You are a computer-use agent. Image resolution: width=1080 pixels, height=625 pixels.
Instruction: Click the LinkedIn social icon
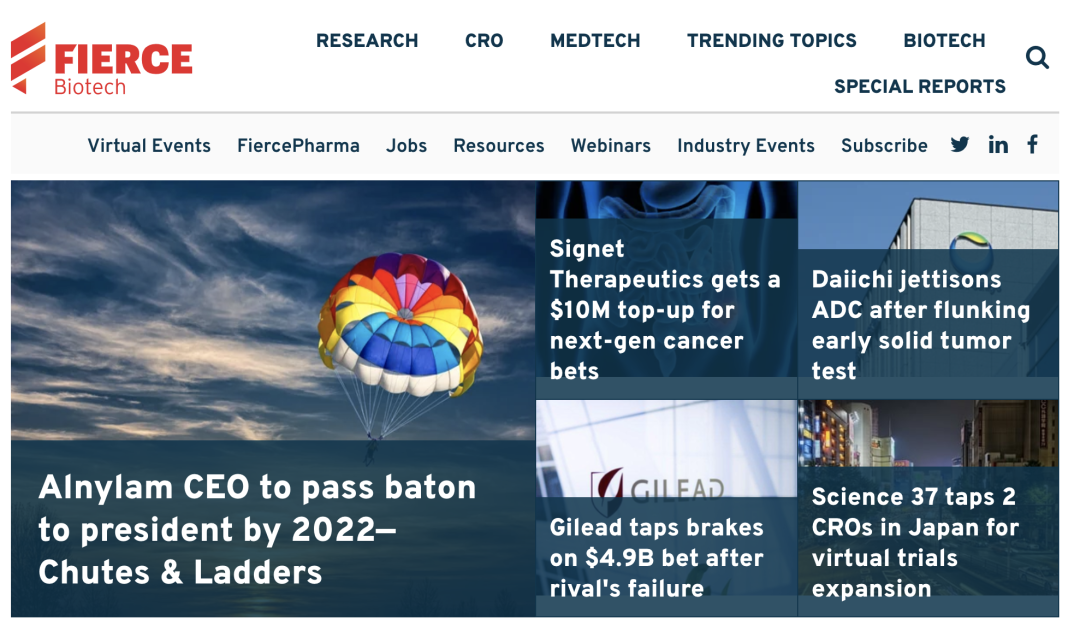[x=997, y=145]
